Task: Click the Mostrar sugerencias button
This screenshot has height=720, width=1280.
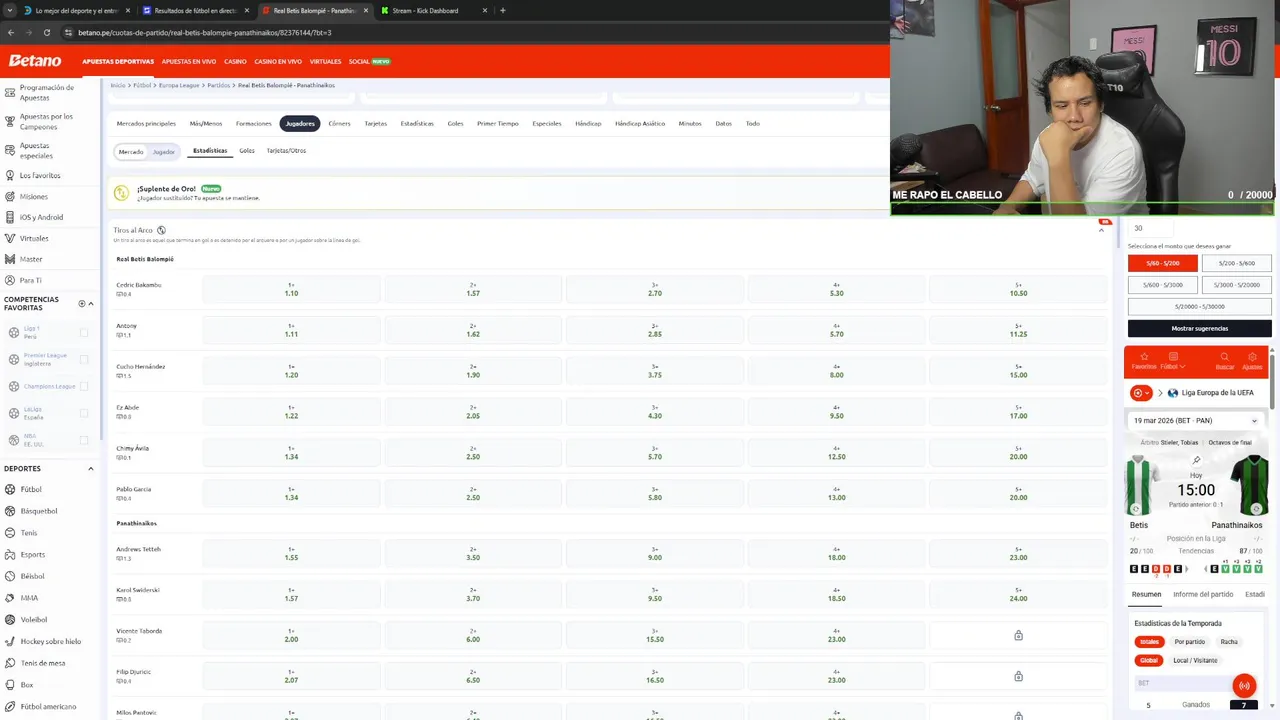Action: click(x=1200, y=328)
